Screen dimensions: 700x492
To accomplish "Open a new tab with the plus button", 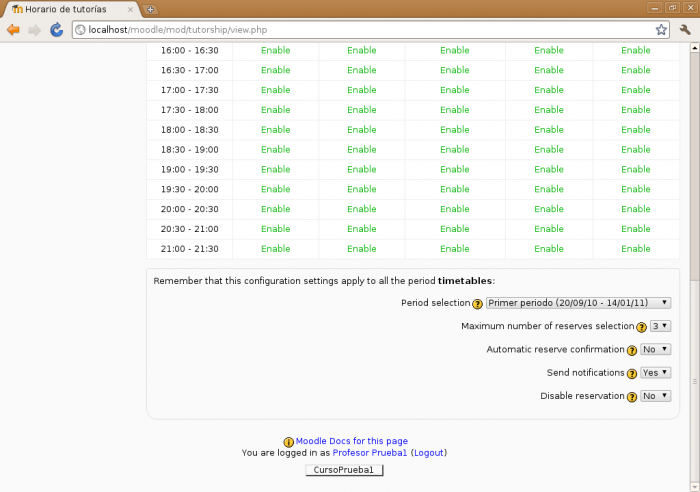I will (150, 9).
